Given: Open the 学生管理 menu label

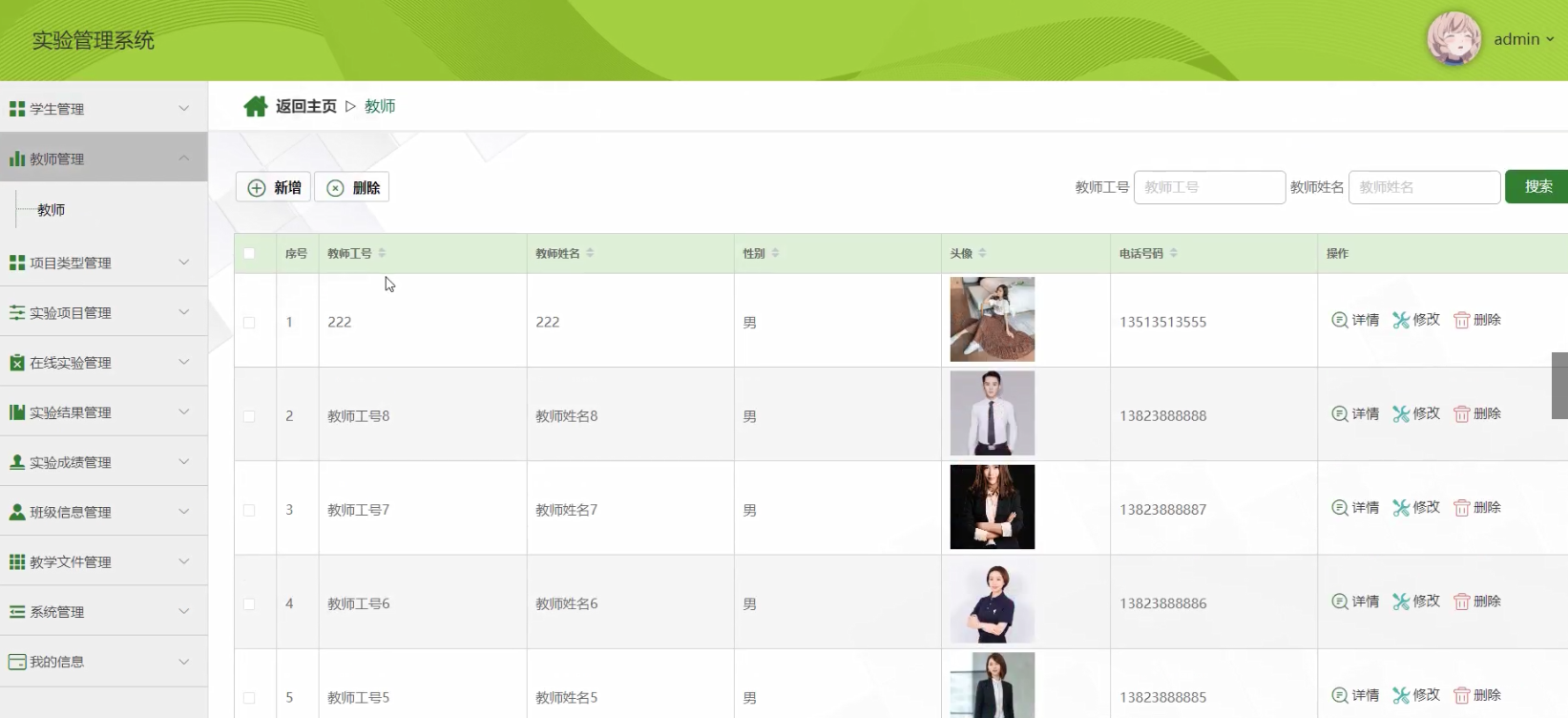Looking at the screenshot, I should 57,109.
